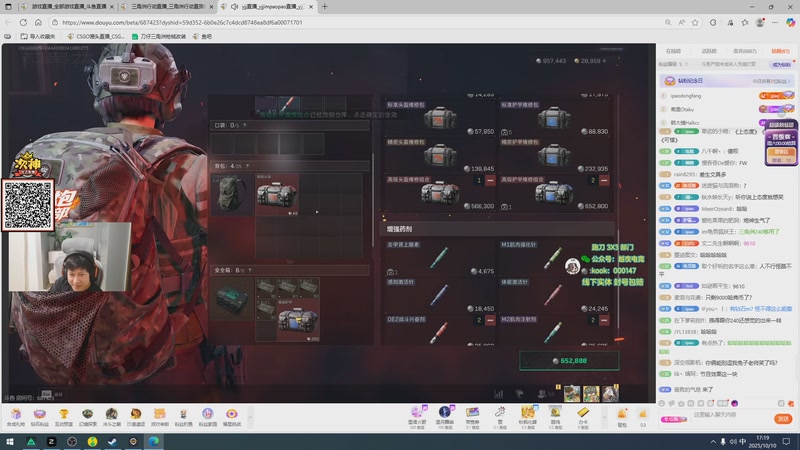The image size is (800, 450).
Task: Add currency with the plus beside 28,959
Action: (x=605, y=61)
